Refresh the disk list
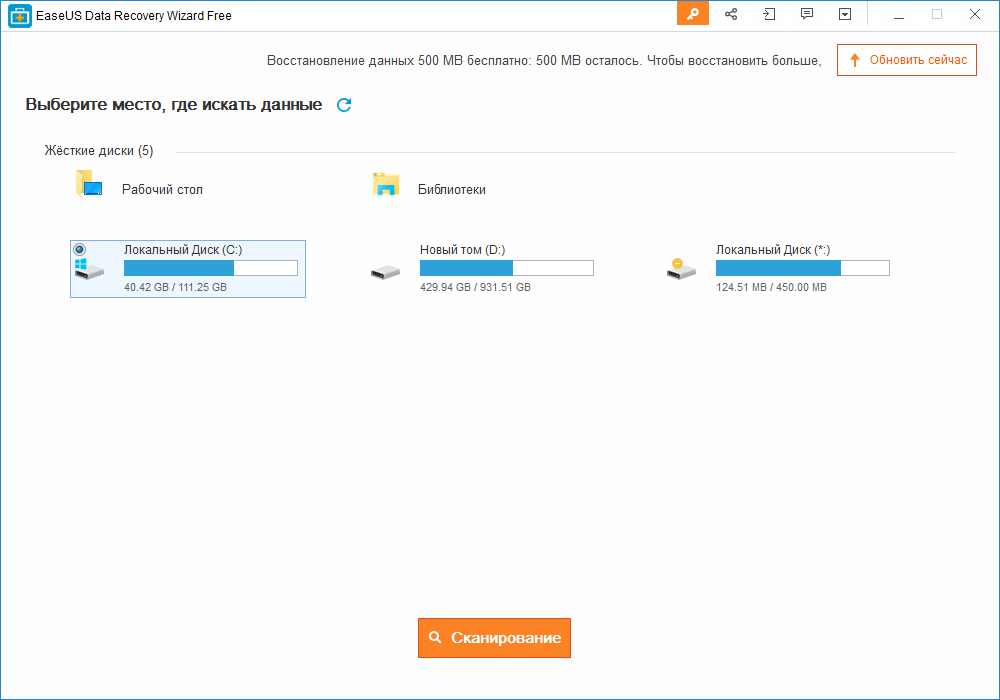 click(344, 105)
